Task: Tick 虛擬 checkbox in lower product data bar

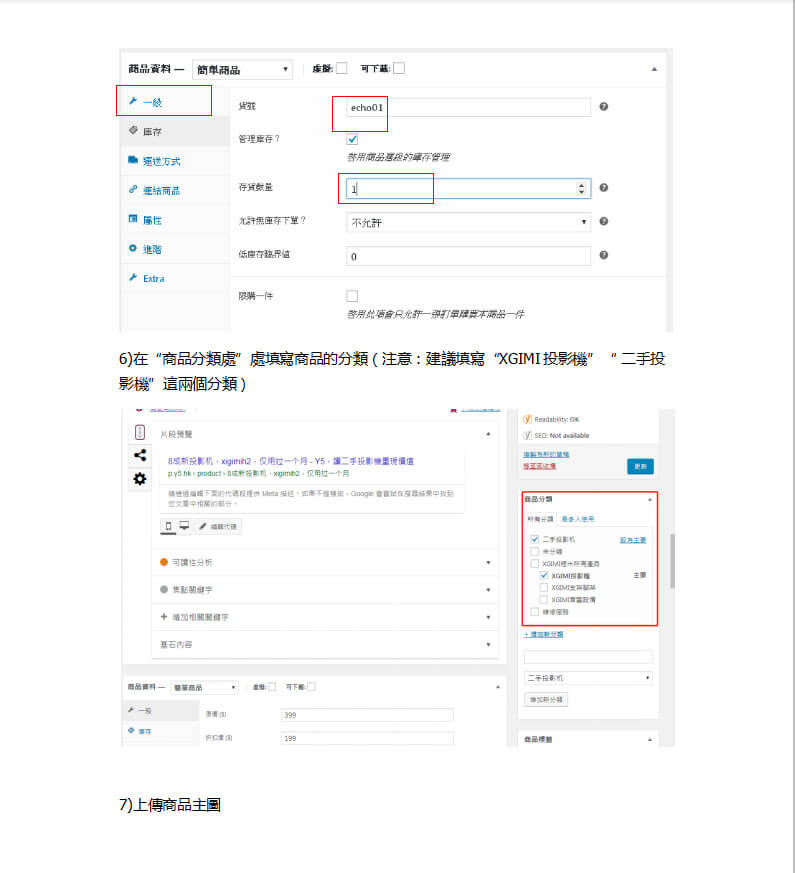Action: [272, 687]
